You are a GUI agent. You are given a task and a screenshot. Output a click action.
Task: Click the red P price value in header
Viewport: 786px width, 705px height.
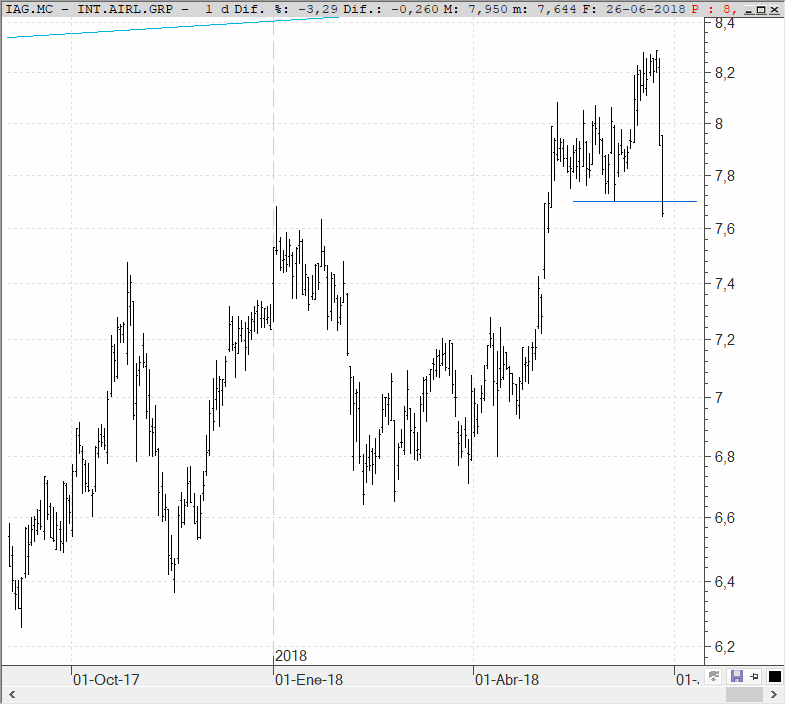[x=715, y=9]
